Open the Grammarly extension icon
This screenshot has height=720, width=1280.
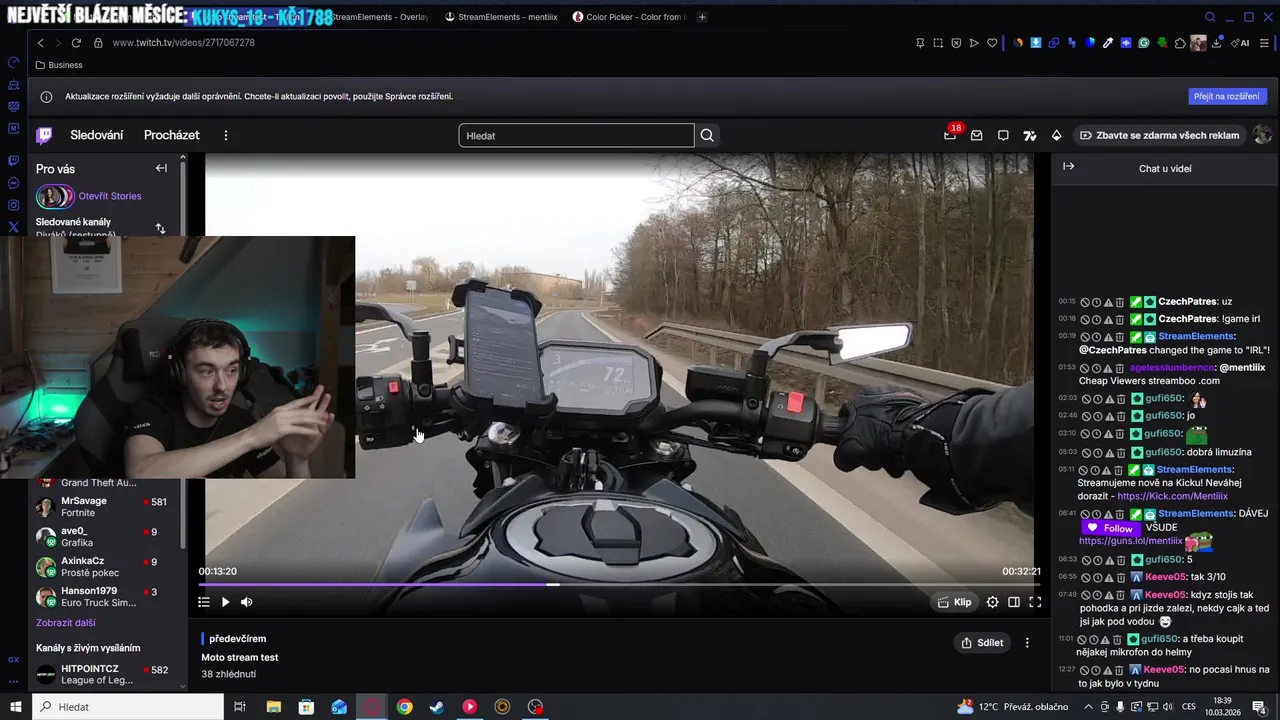click(1144, 43)
